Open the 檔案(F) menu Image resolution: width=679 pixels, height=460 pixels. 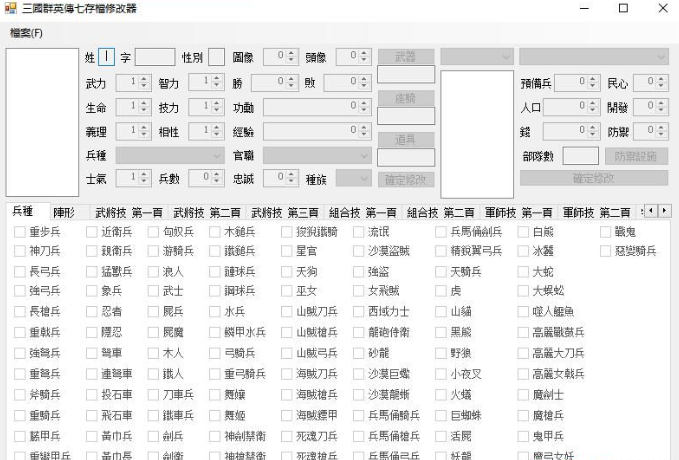tap(26, 33)
